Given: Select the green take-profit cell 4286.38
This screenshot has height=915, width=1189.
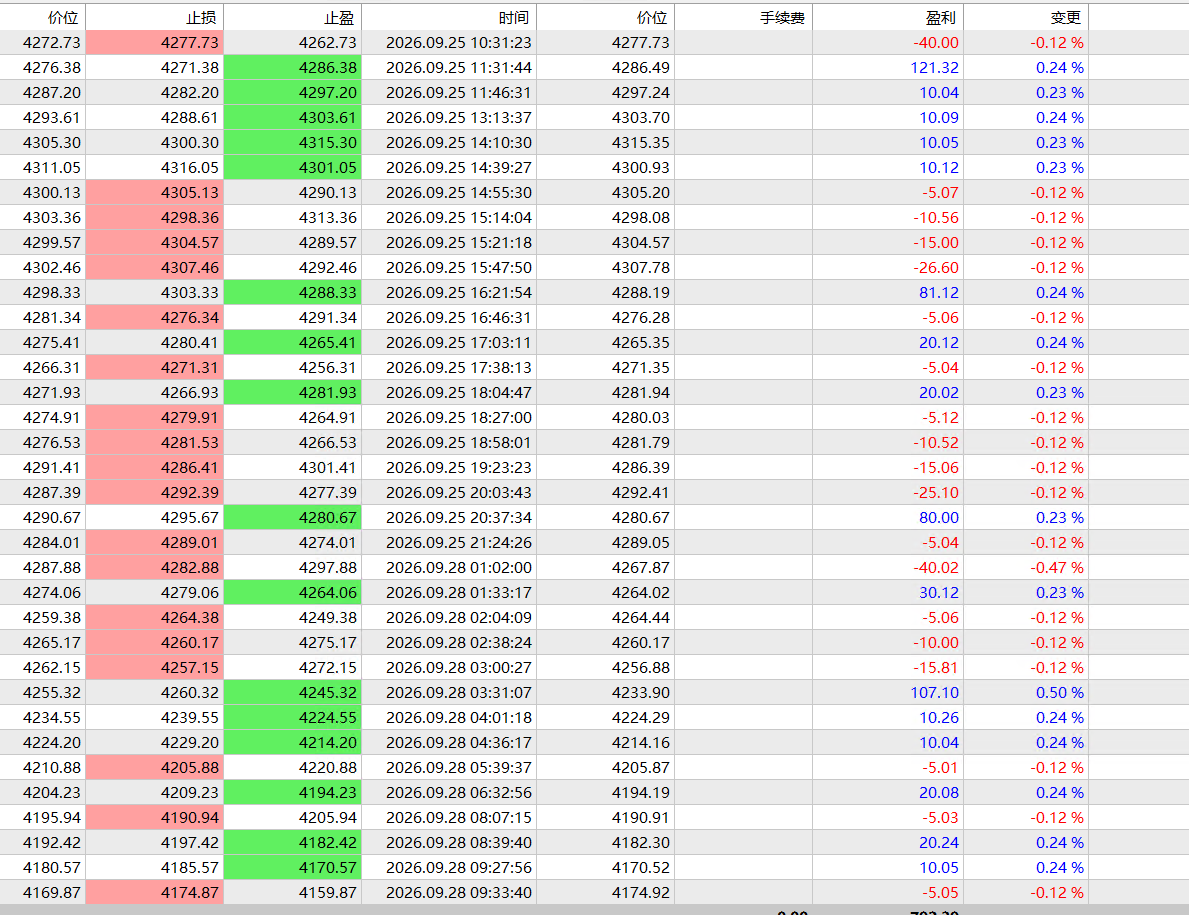Looking at the screenshot, I should [x=293, y=67].
